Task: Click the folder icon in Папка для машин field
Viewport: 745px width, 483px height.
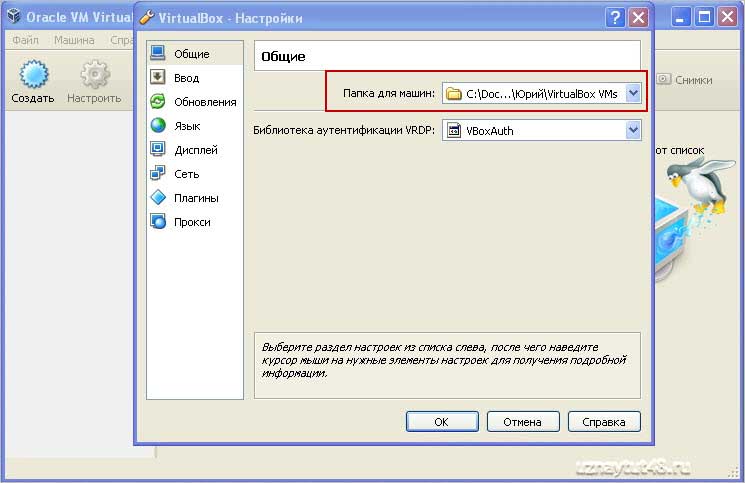Action: [x=454, y=94]
